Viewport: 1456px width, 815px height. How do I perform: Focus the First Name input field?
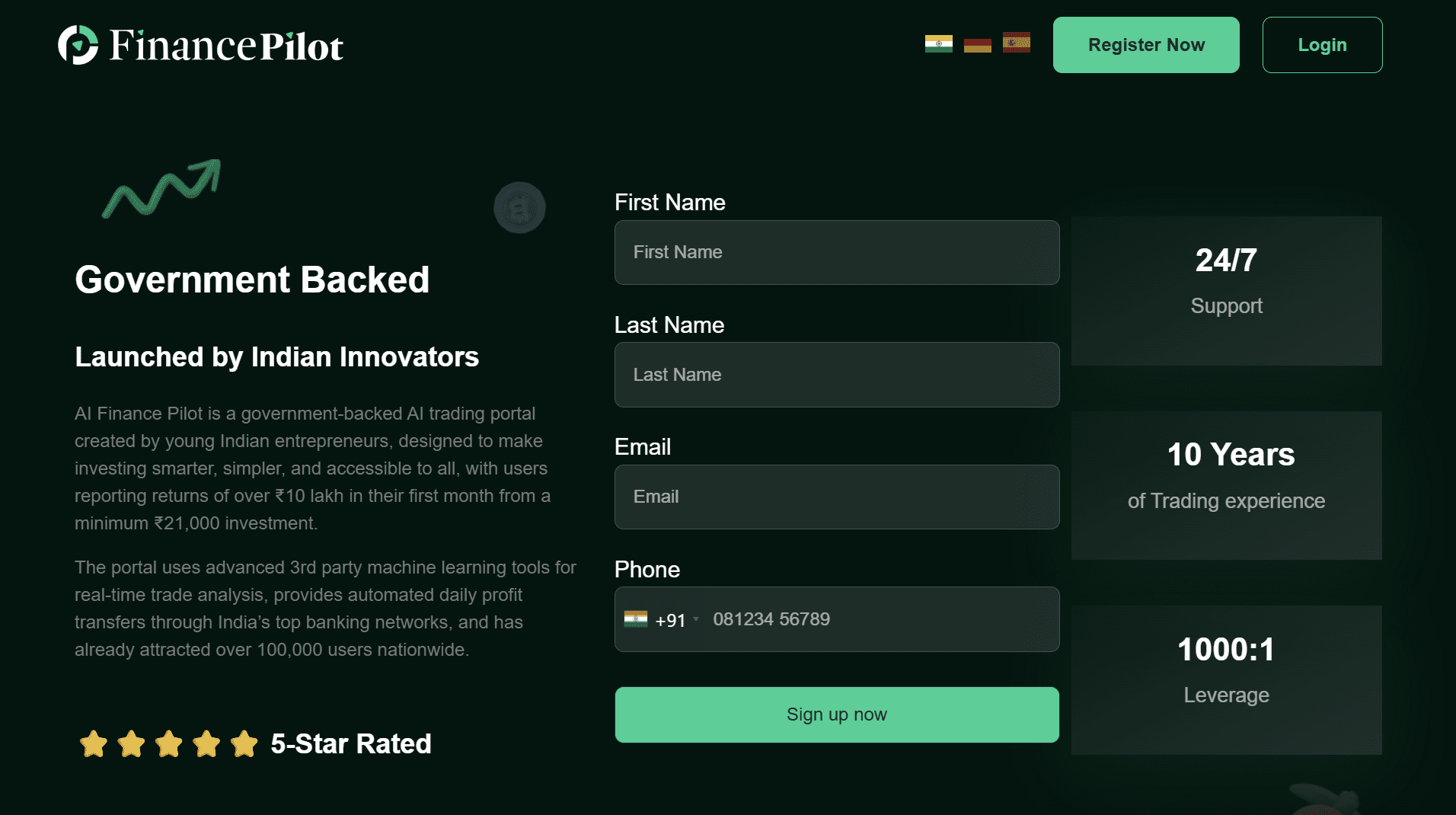tap(837, 252)
